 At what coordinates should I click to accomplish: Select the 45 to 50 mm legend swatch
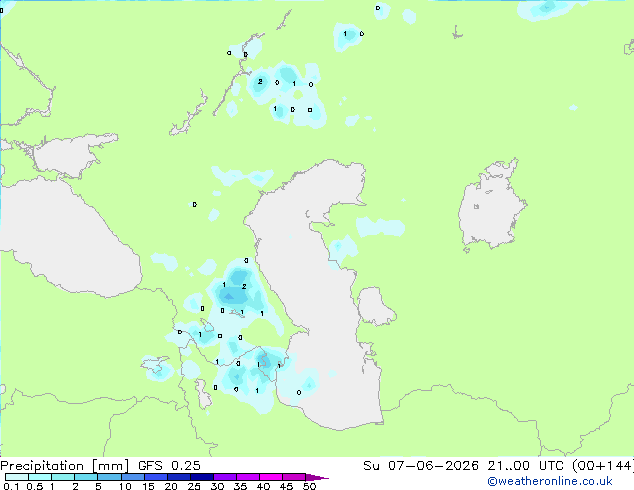click(294, 477)
